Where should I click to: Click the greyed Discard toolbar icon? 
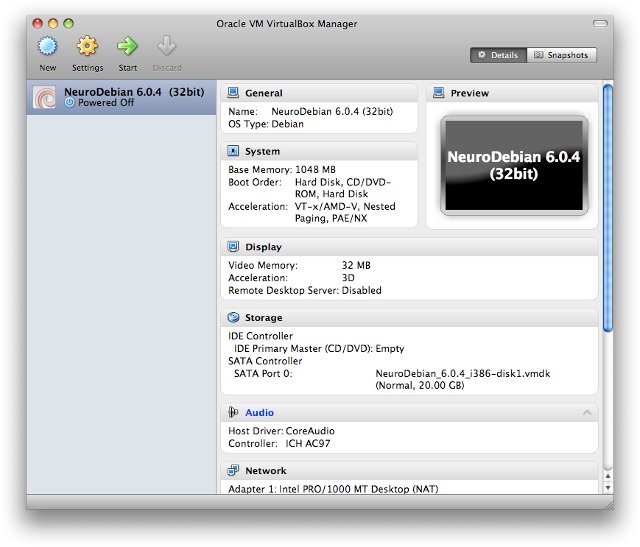pos(167,46)
